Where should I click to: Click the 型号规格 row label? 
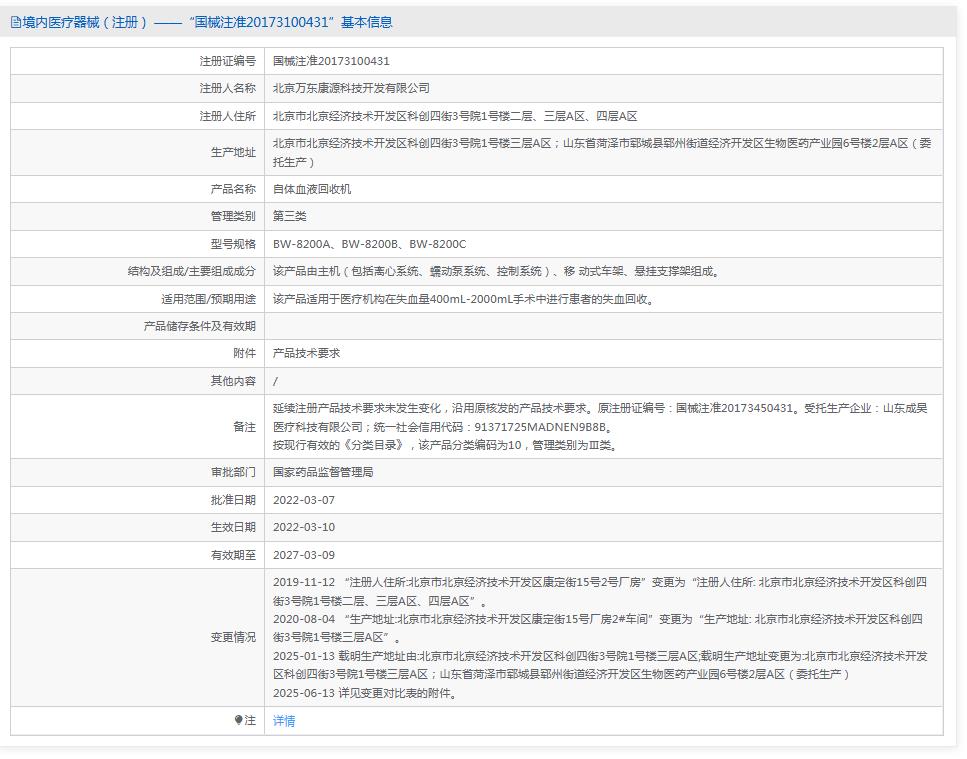pos(233,244)
